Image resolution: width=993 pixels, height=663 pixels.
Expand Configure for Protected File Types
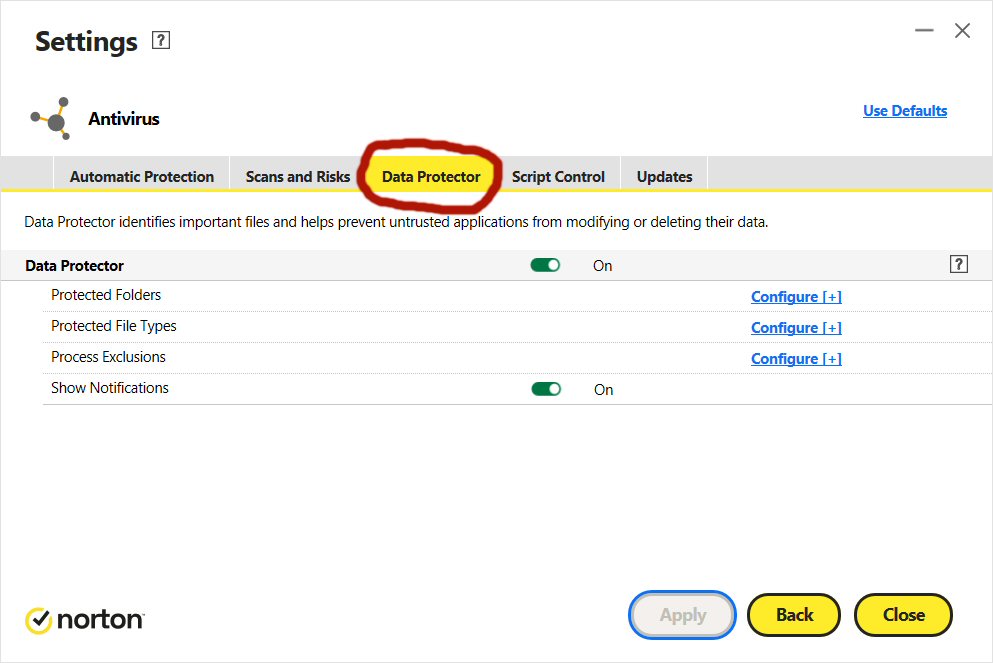(796, 327)
